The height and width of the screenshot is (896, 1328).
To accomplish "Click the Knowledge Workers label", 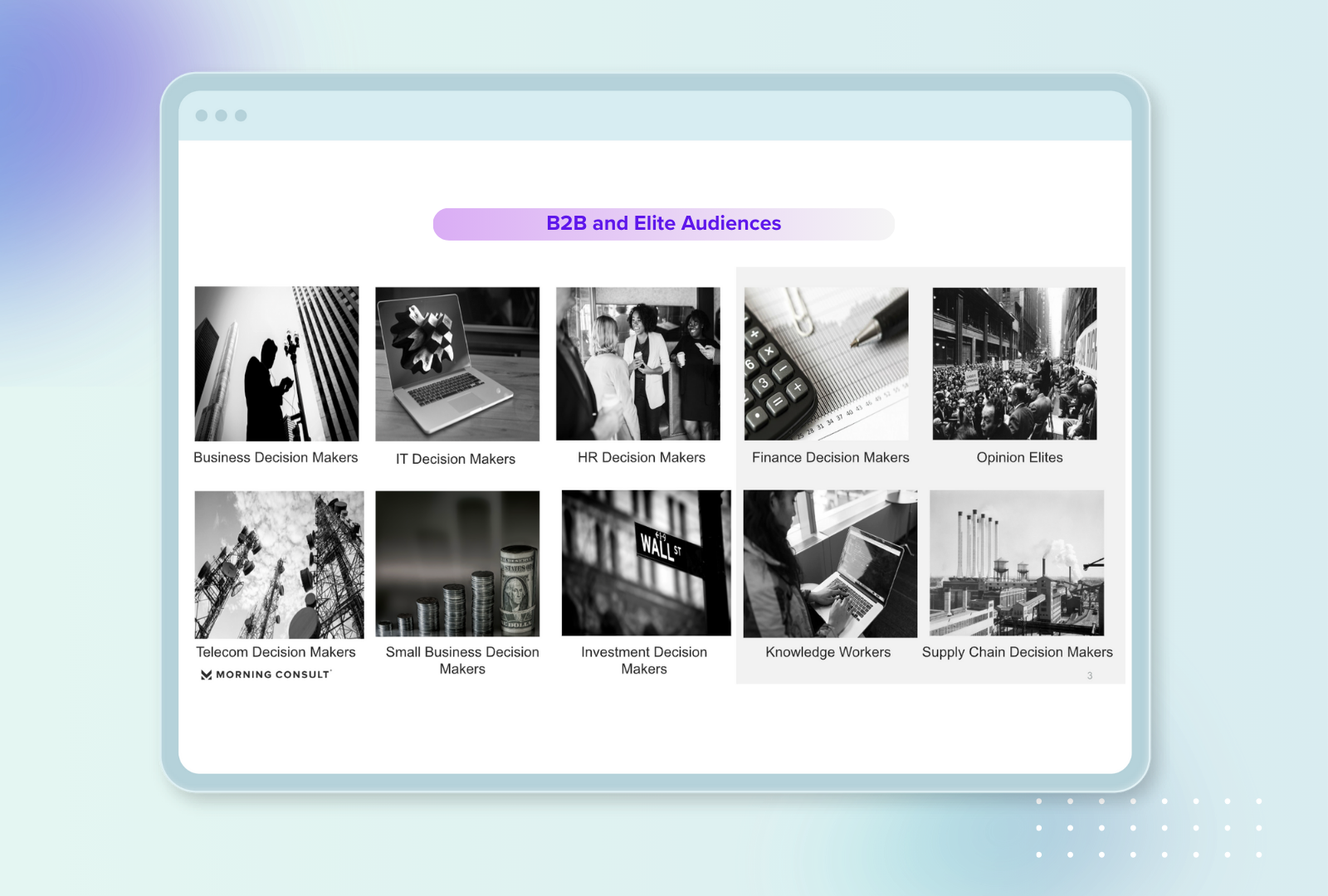I will (x=828, y=653).
